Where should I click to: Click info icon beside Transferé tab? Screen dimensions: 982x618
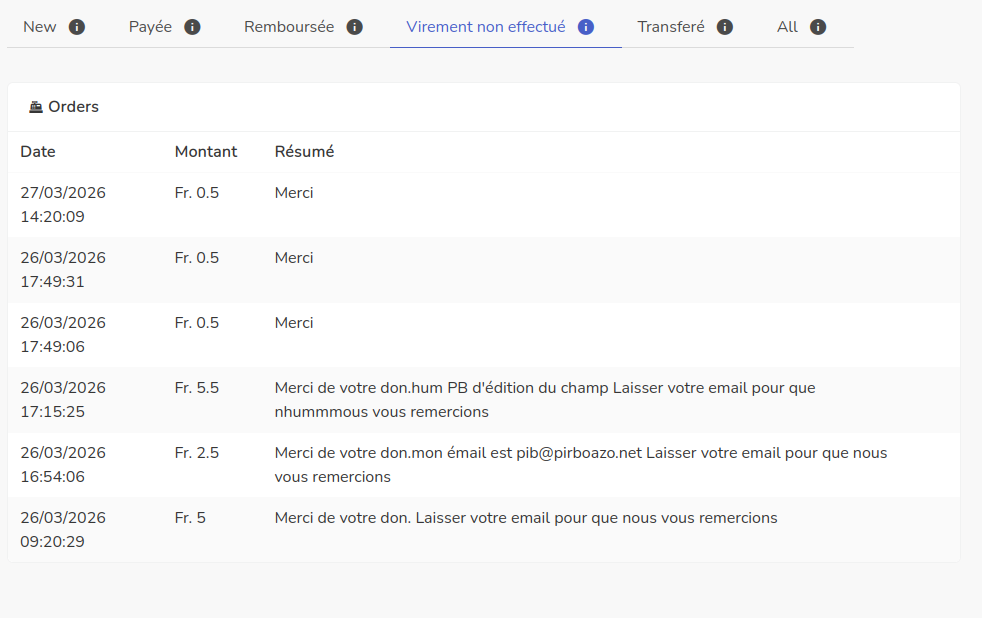725,27
